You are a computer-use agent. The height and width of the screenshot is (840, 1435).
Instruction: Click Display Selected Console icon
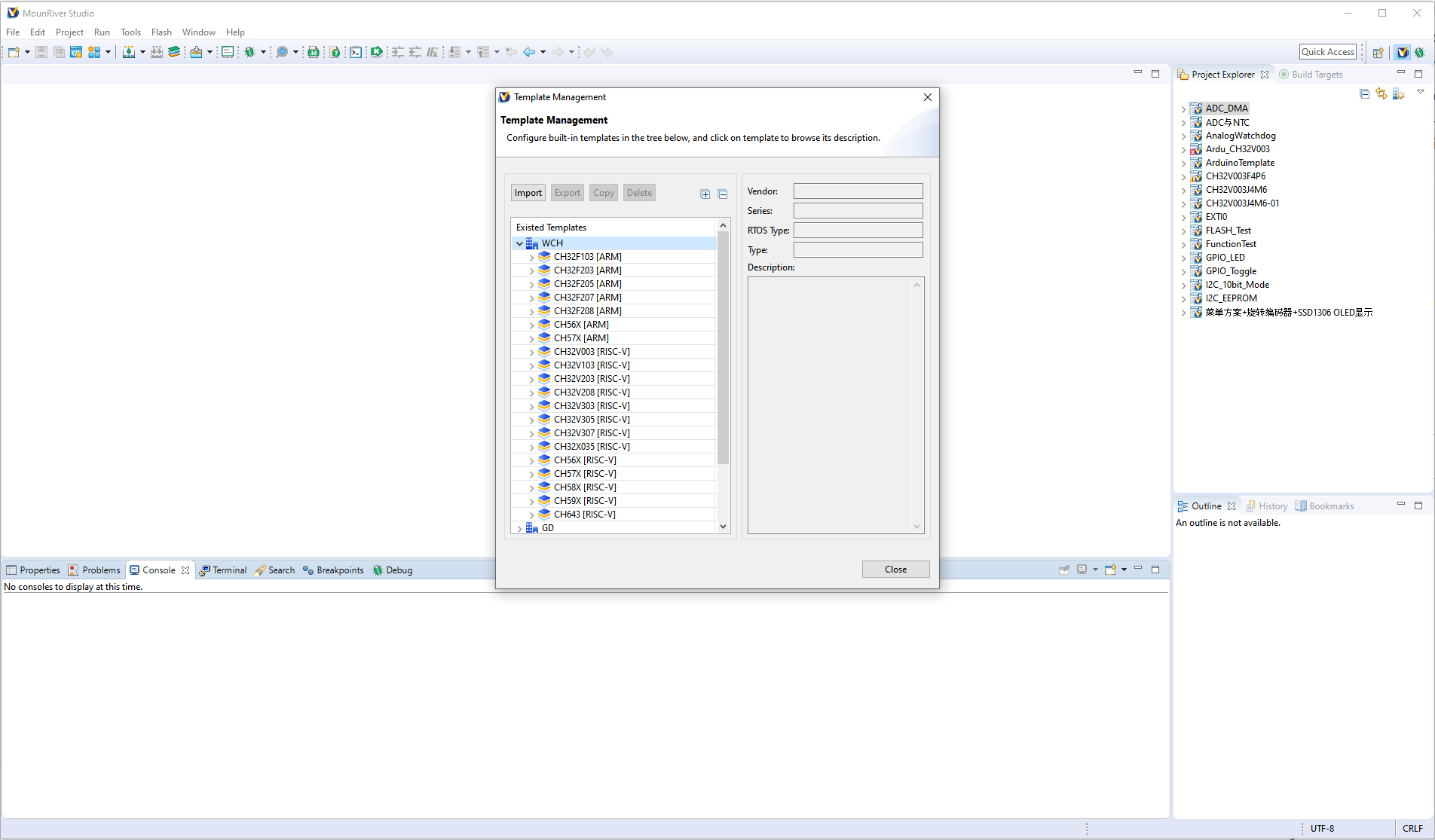click(1082, 570)
